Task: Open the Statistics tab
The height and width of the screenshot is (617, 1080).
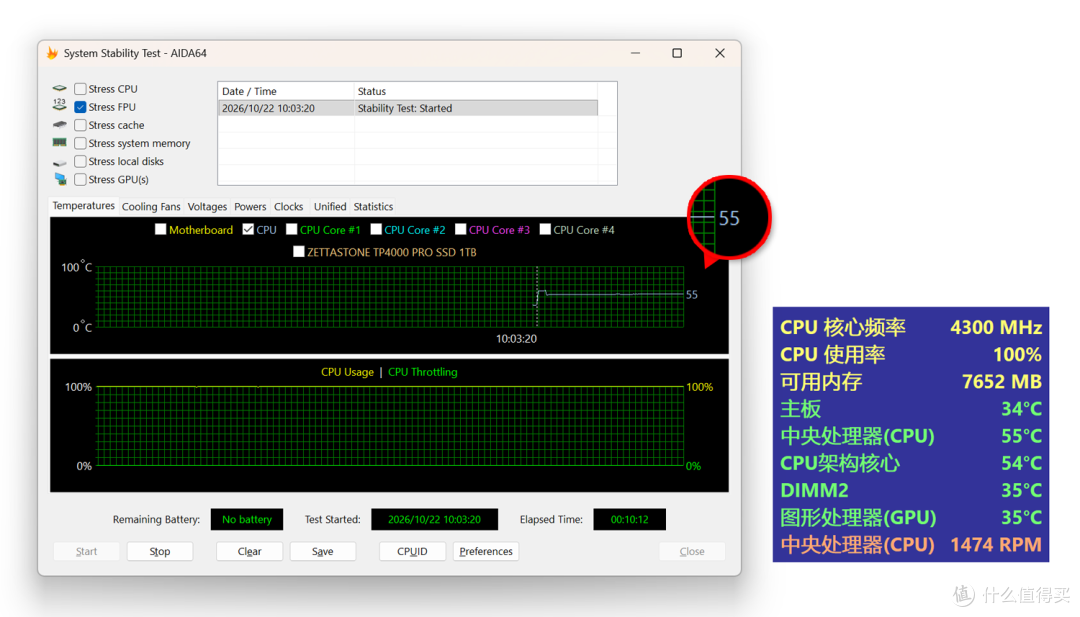Action: tap(373, 207)
